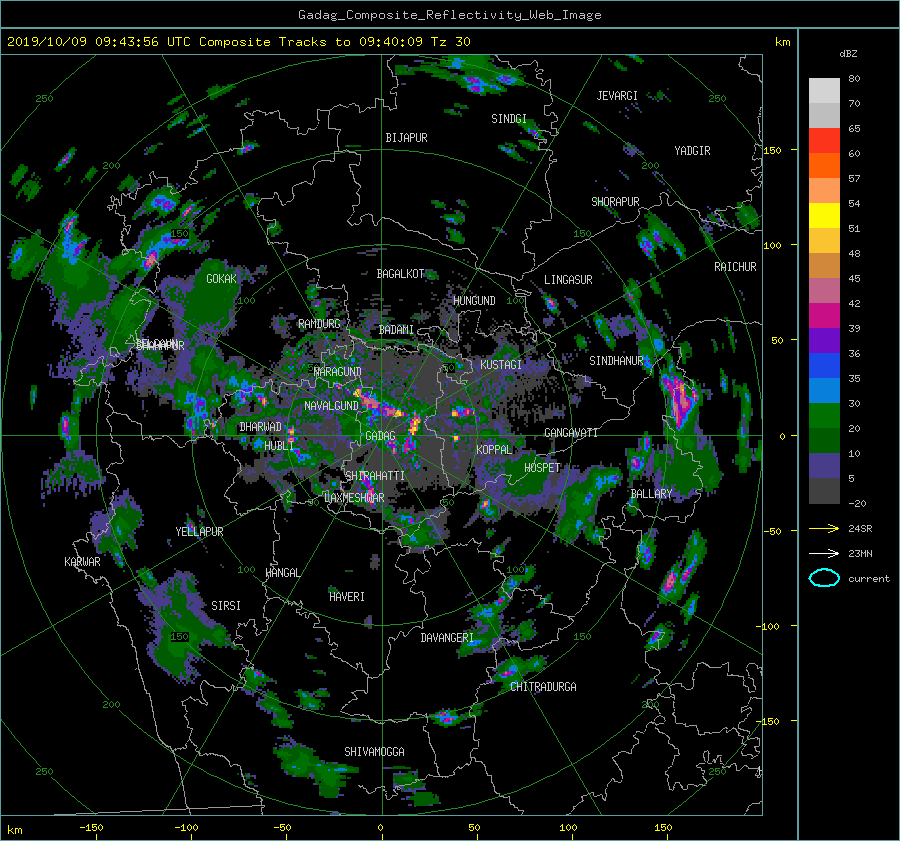The height and width of the screenshot is (841, 900).
Task: Click the Gadag_Composite_Reflectivity_Web_Image title
Action: tap(449, 15)
